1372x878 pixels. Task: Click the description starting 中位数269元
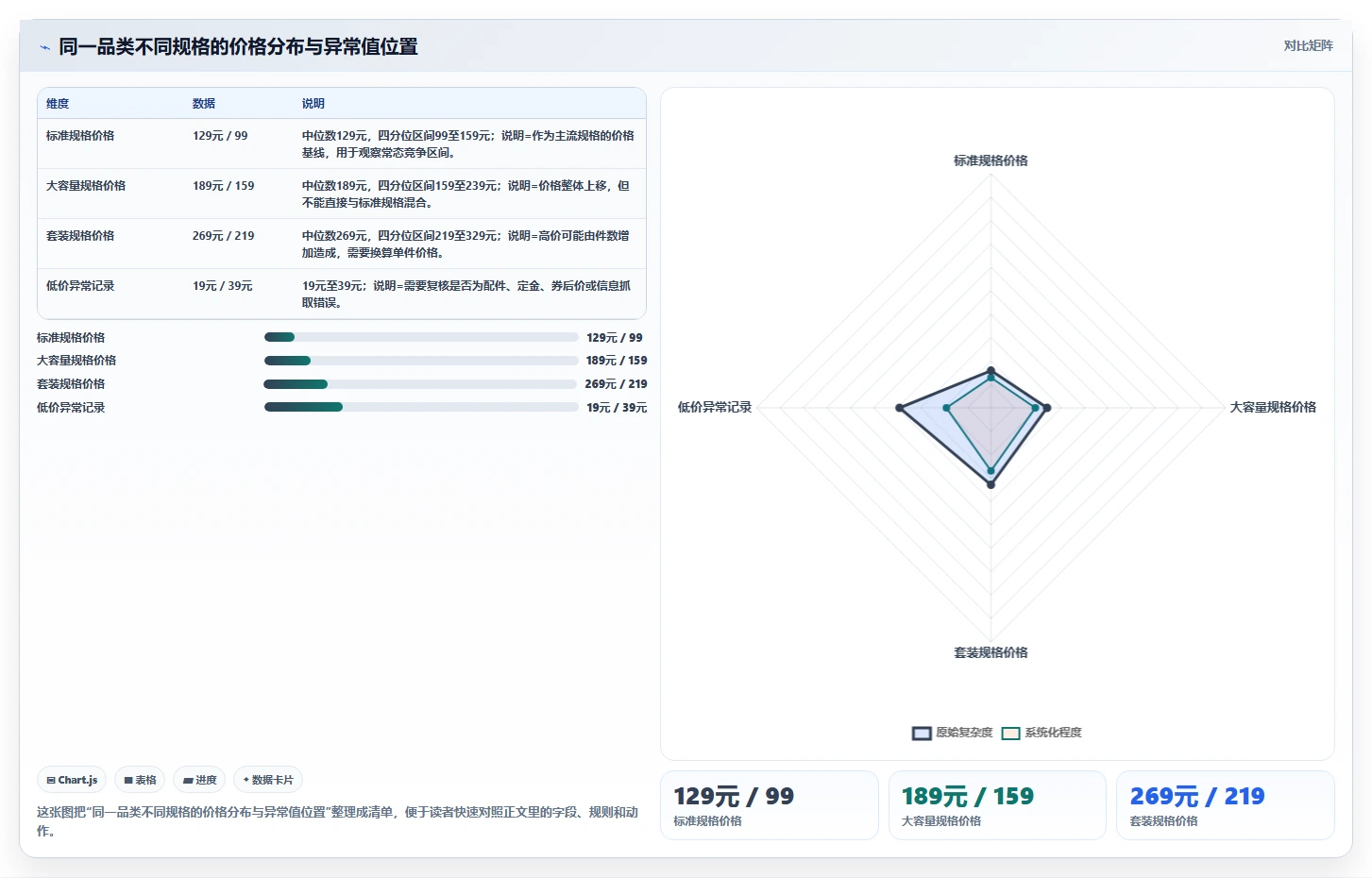[466, 245]
